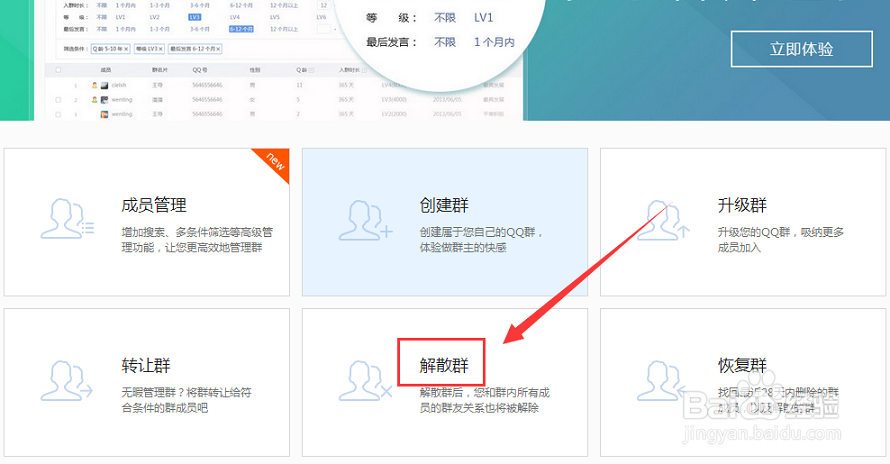
Task: Click description 增加搜索、多条件筛选等高级管理功能
Action: click(197, 240)
